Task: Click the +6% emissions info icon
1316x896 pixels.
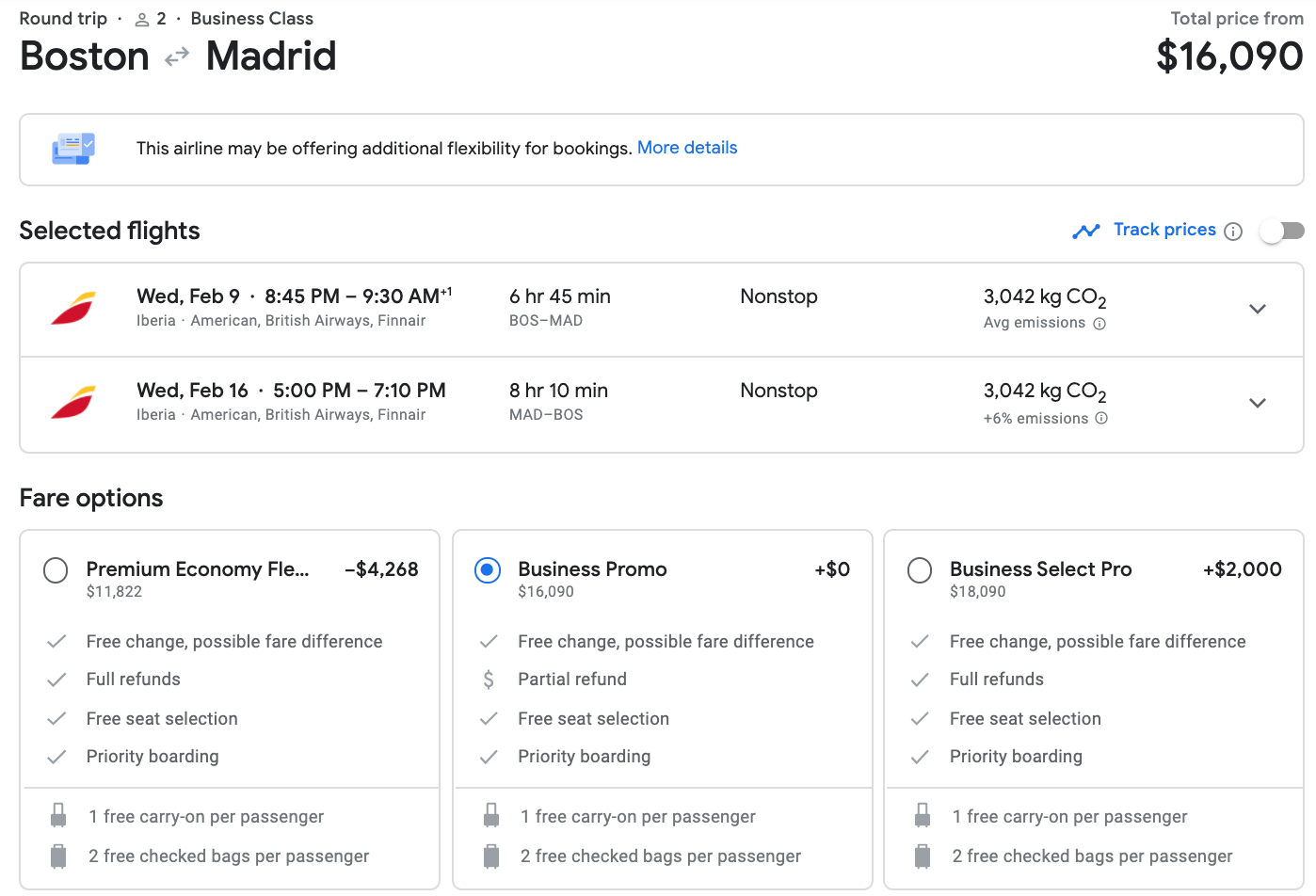Action: (x=1100, y=418)
